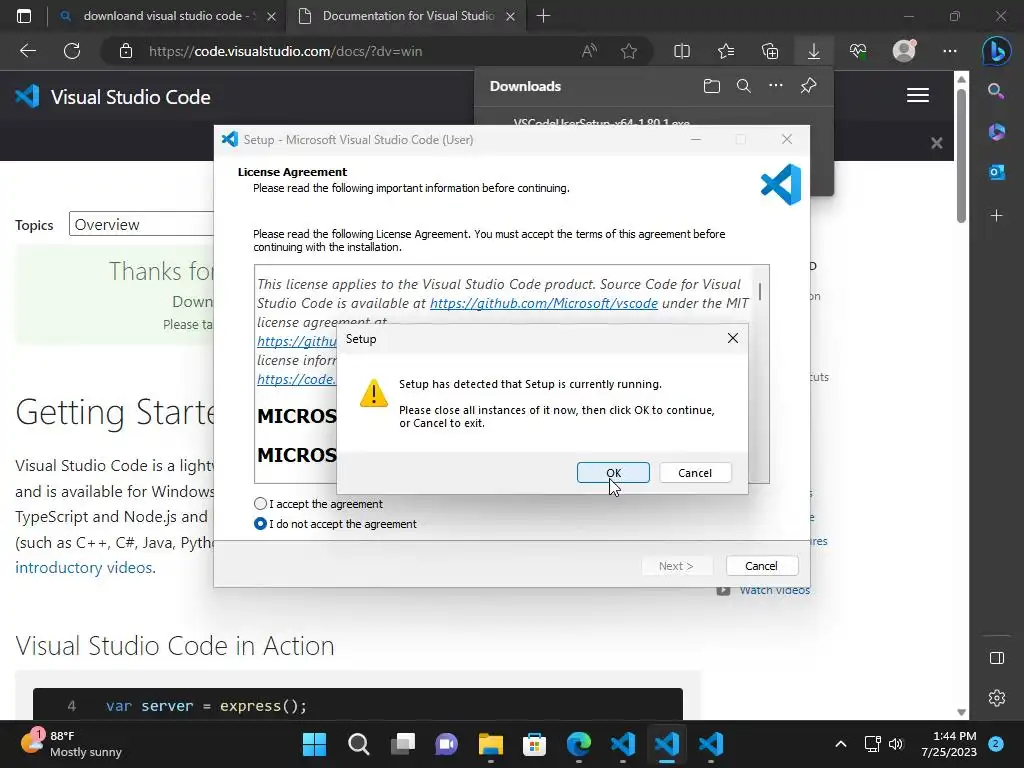Open Windows taskbar search
Viewport: 1024px width, 768px height.
[359, 744]
